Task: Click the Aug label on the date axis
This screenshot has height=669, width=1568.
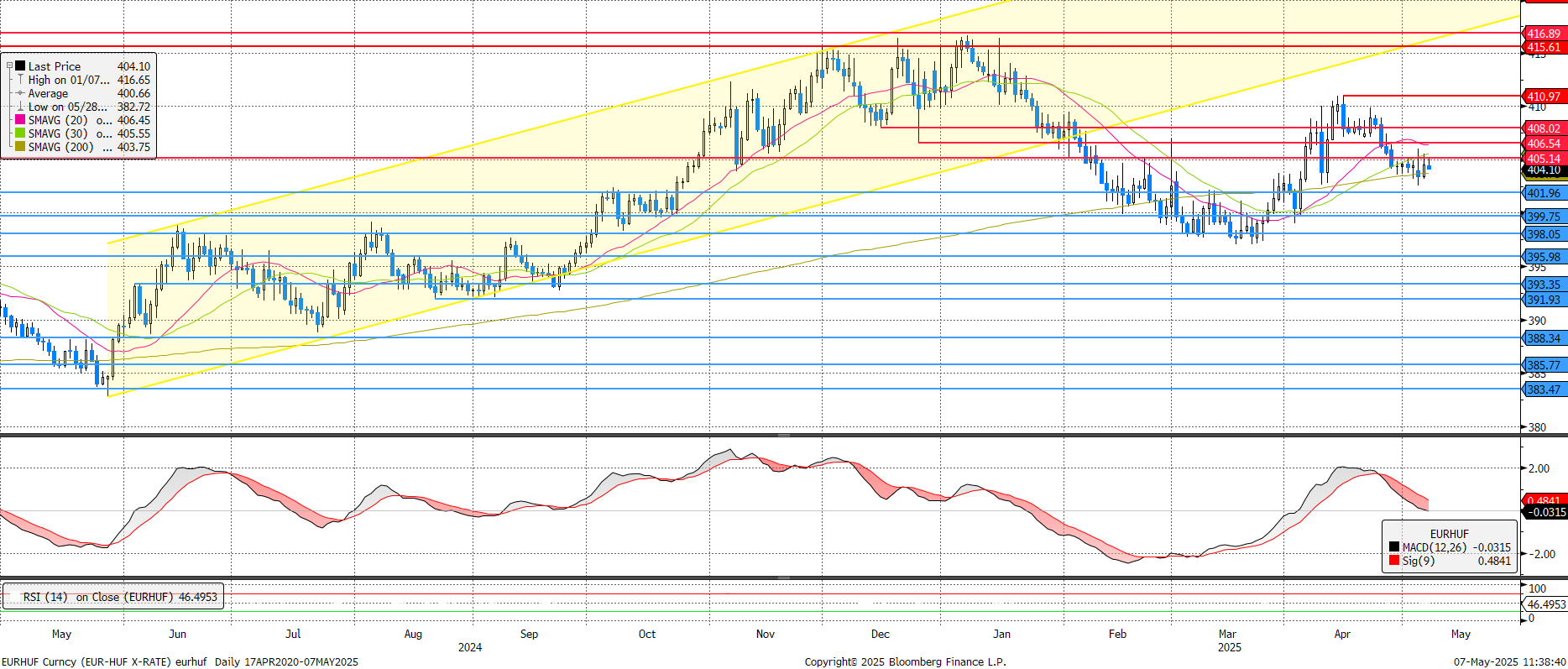Action: [413, 634]
